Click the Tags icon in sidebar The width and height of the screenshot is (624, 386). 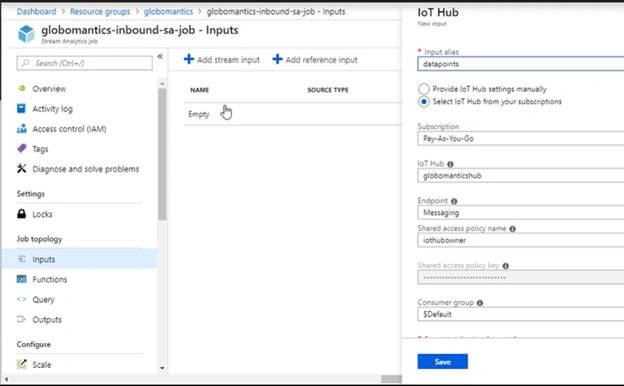click(21, 148)
